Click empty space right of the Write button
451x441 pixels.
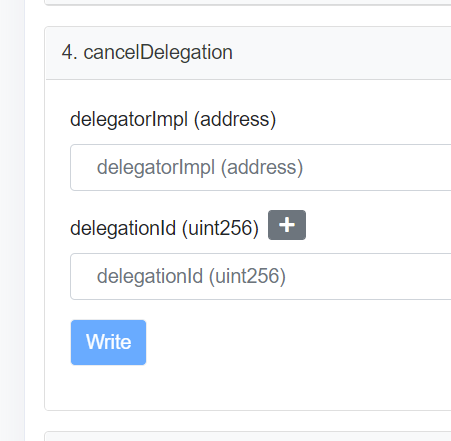click(297, 342)
